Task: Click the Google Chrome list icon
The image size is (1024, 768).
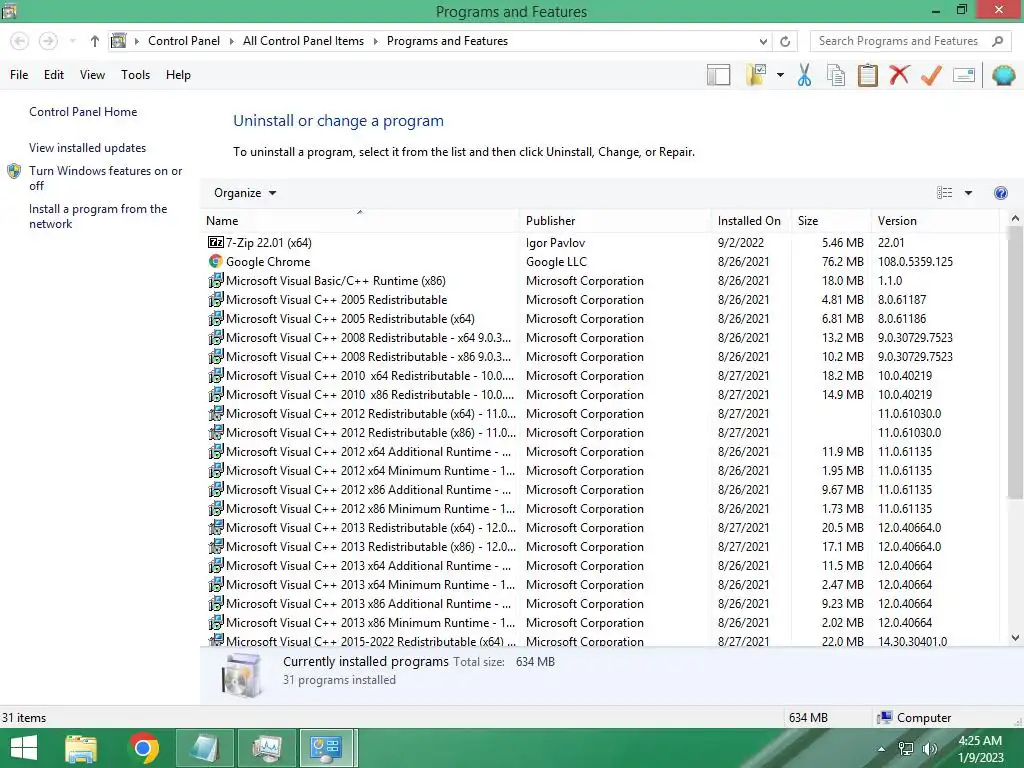Action: [216, 261]
